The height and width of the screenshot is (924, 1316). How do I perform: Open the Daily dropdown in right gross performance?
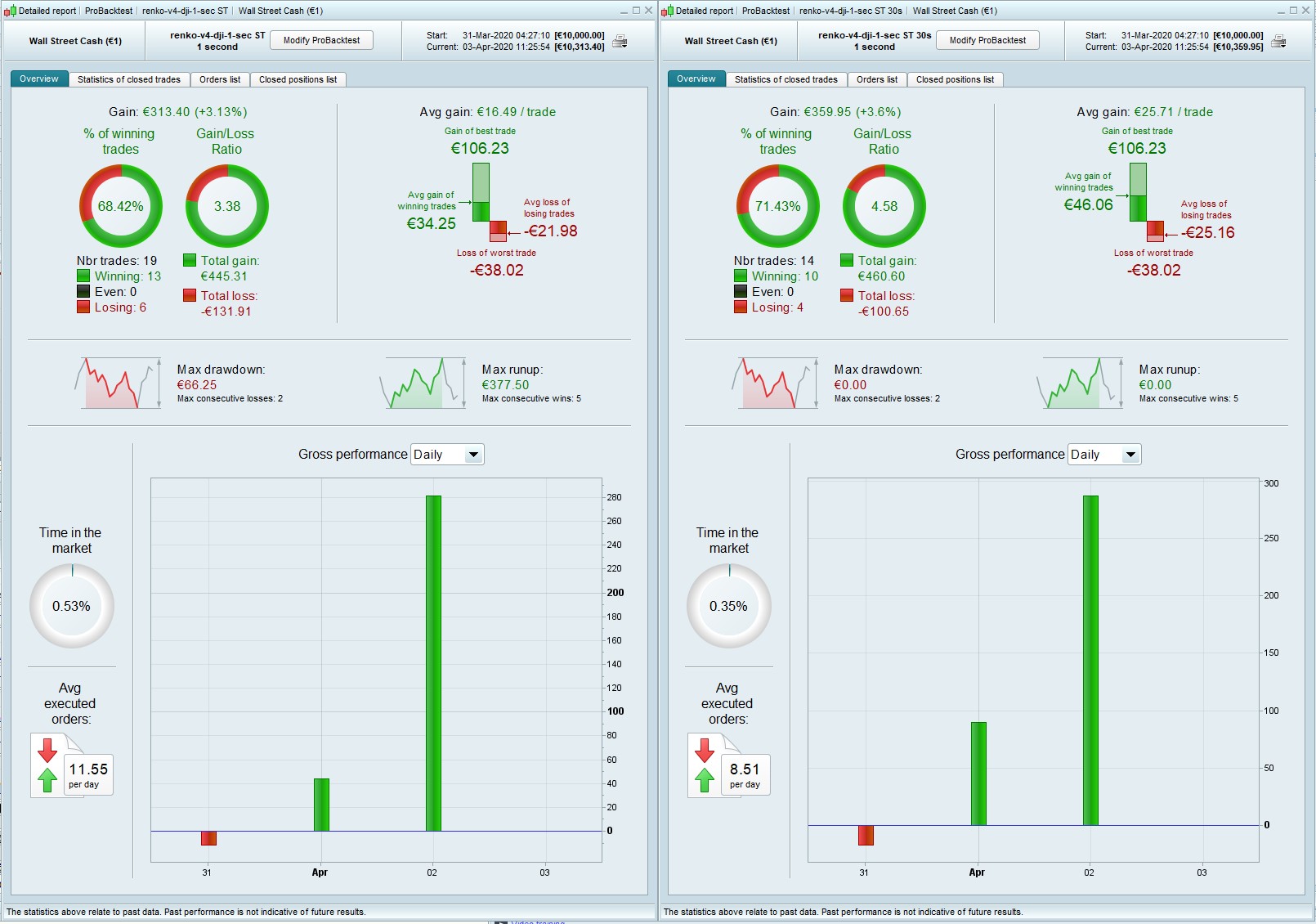pyautogui.click(x=1104, y=455)
